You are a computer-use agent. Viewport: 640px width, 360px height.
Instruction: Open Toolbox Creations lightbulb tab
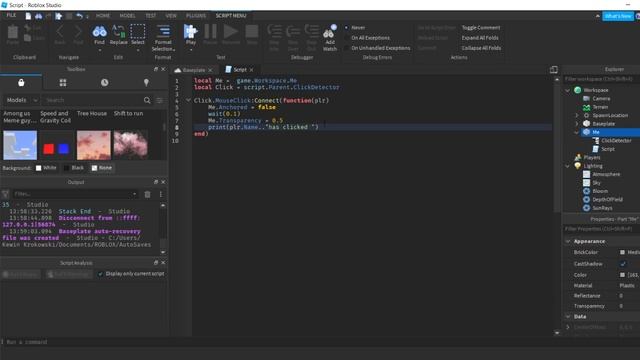tap(146, 83)
